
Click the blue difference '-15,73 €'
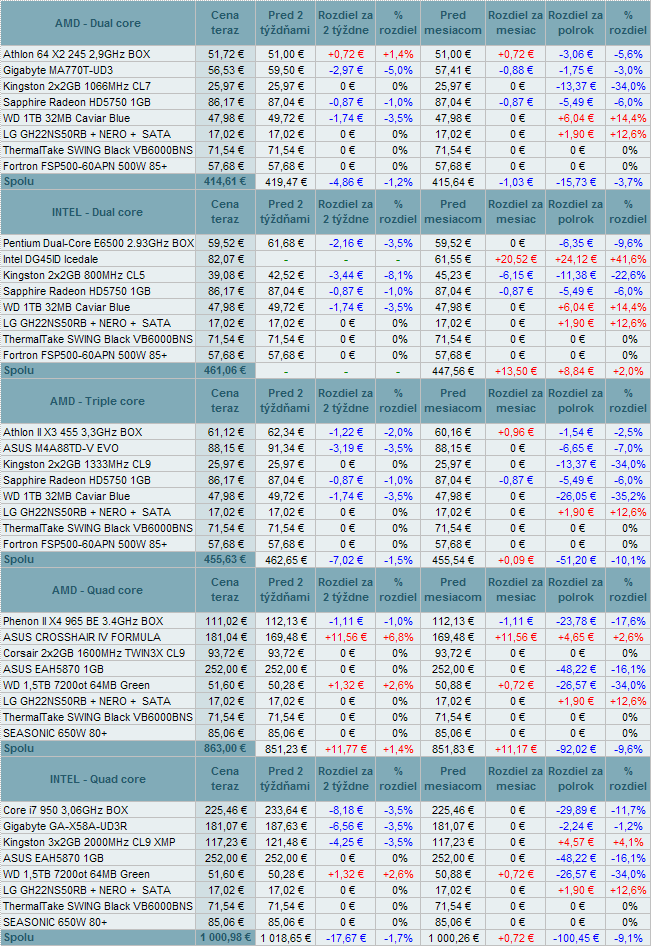pyautogui.click(x=576, y=182)
